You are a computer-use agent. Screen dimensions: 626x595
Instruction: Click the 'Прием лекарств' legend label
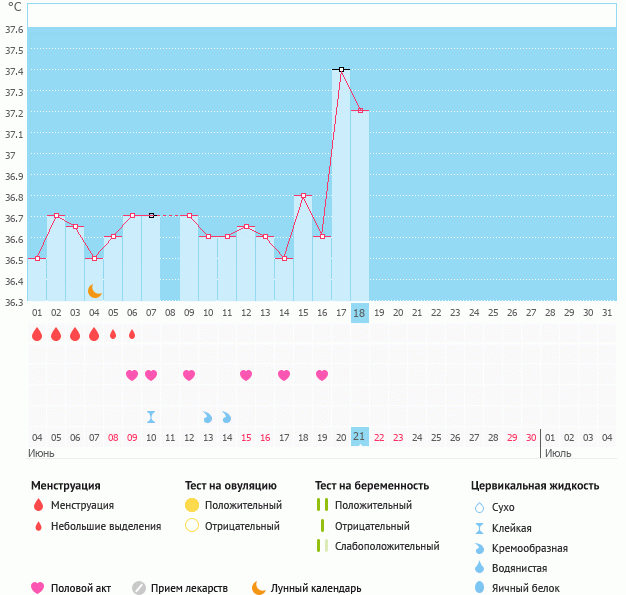click(189, 588)
